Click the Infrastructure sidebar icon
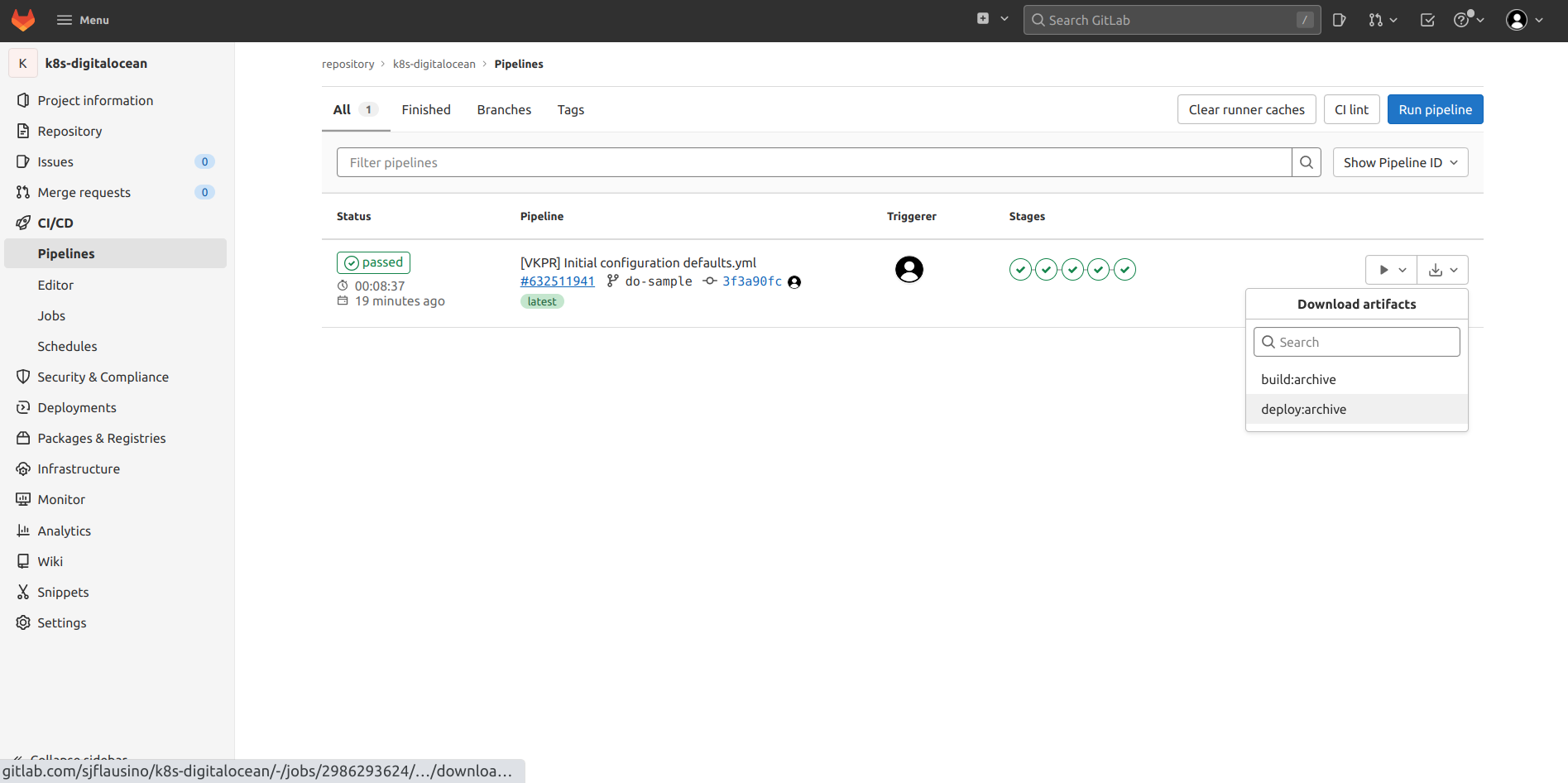 (x=23, y=468)
